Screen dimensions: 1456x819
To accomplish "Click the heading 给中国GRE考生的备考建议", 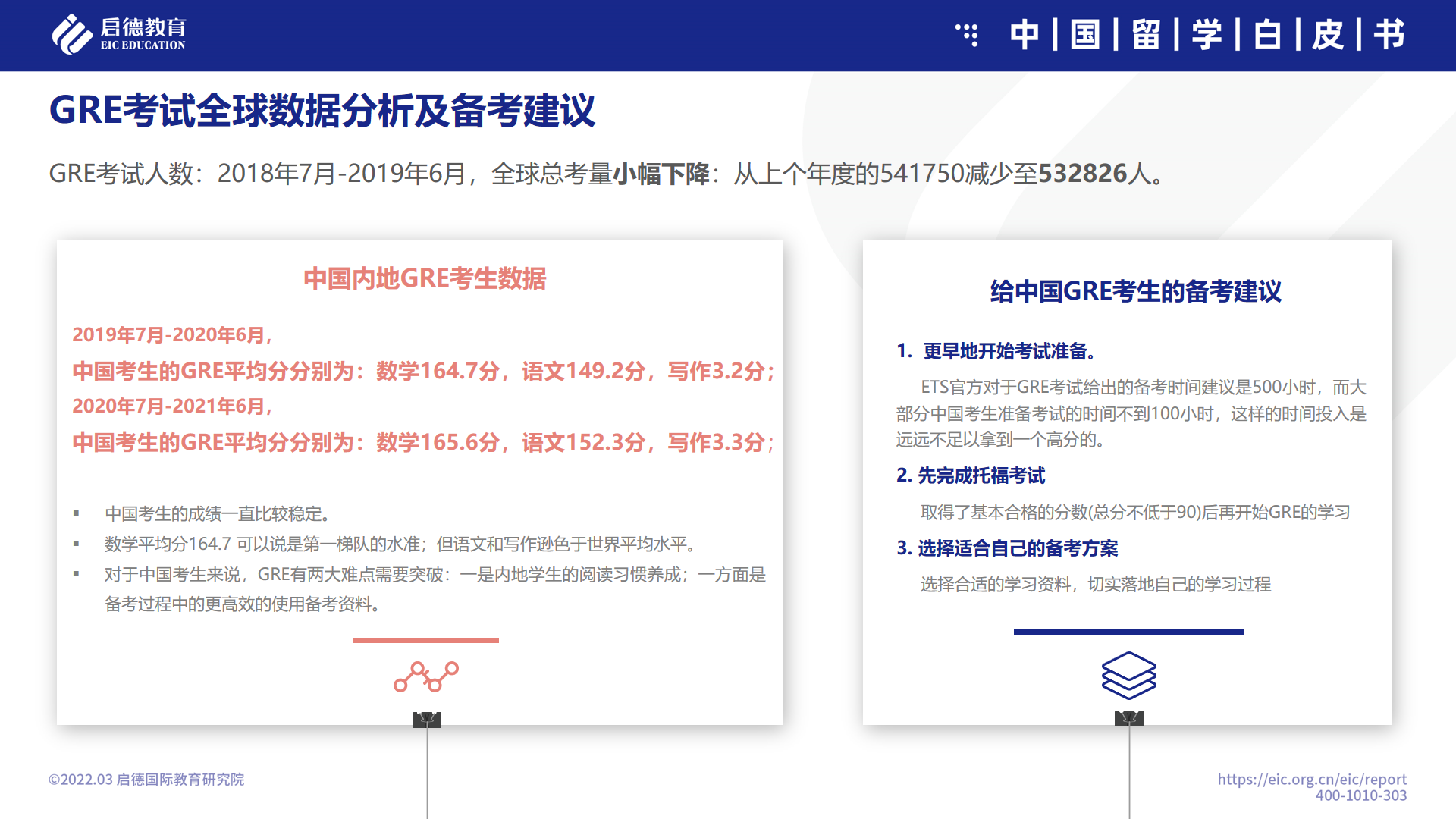I will pyautogui.click(x=1136, y=291).
